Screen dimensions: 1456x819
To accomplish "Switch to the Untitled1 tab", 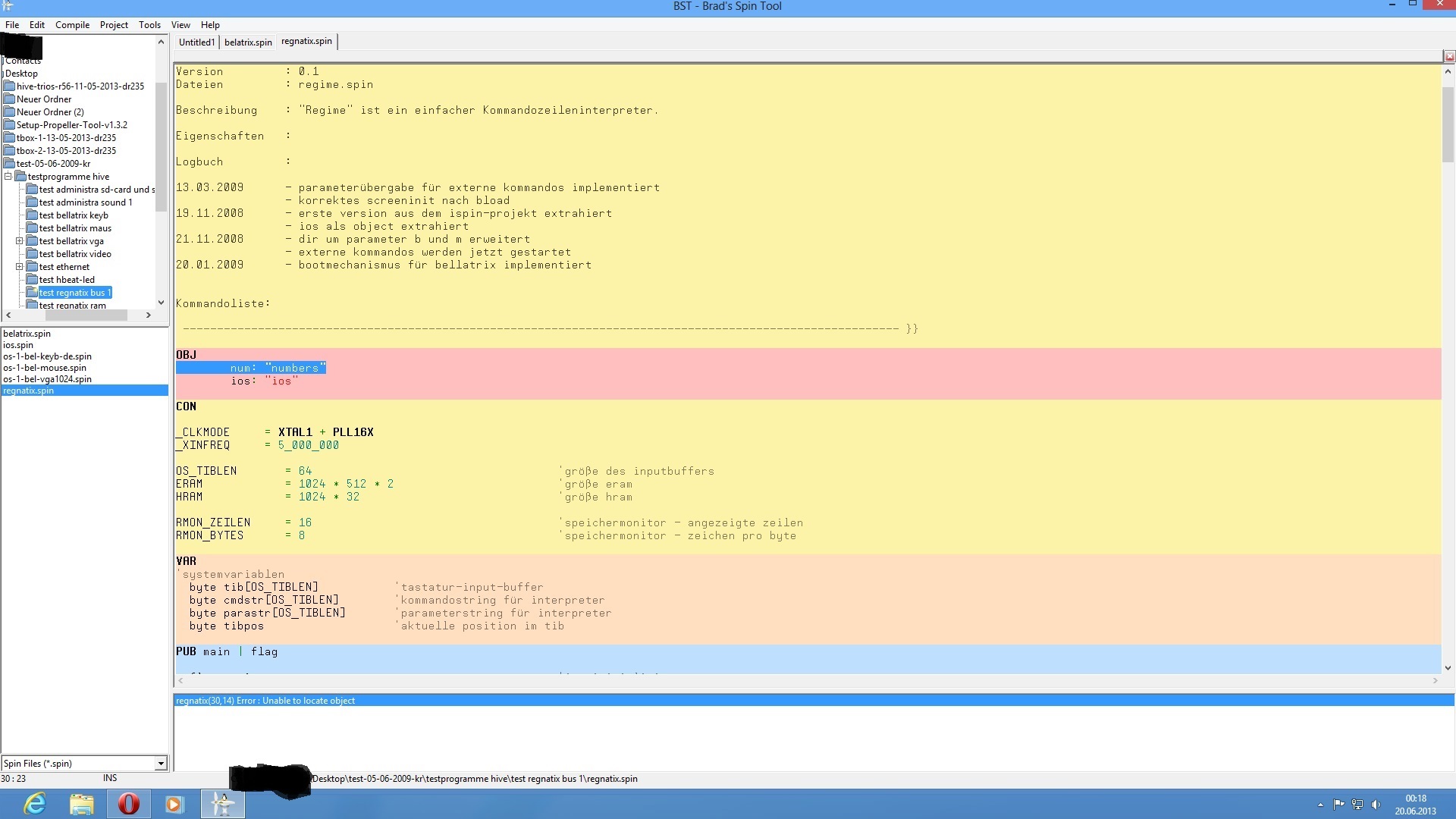I will point(196,42).
